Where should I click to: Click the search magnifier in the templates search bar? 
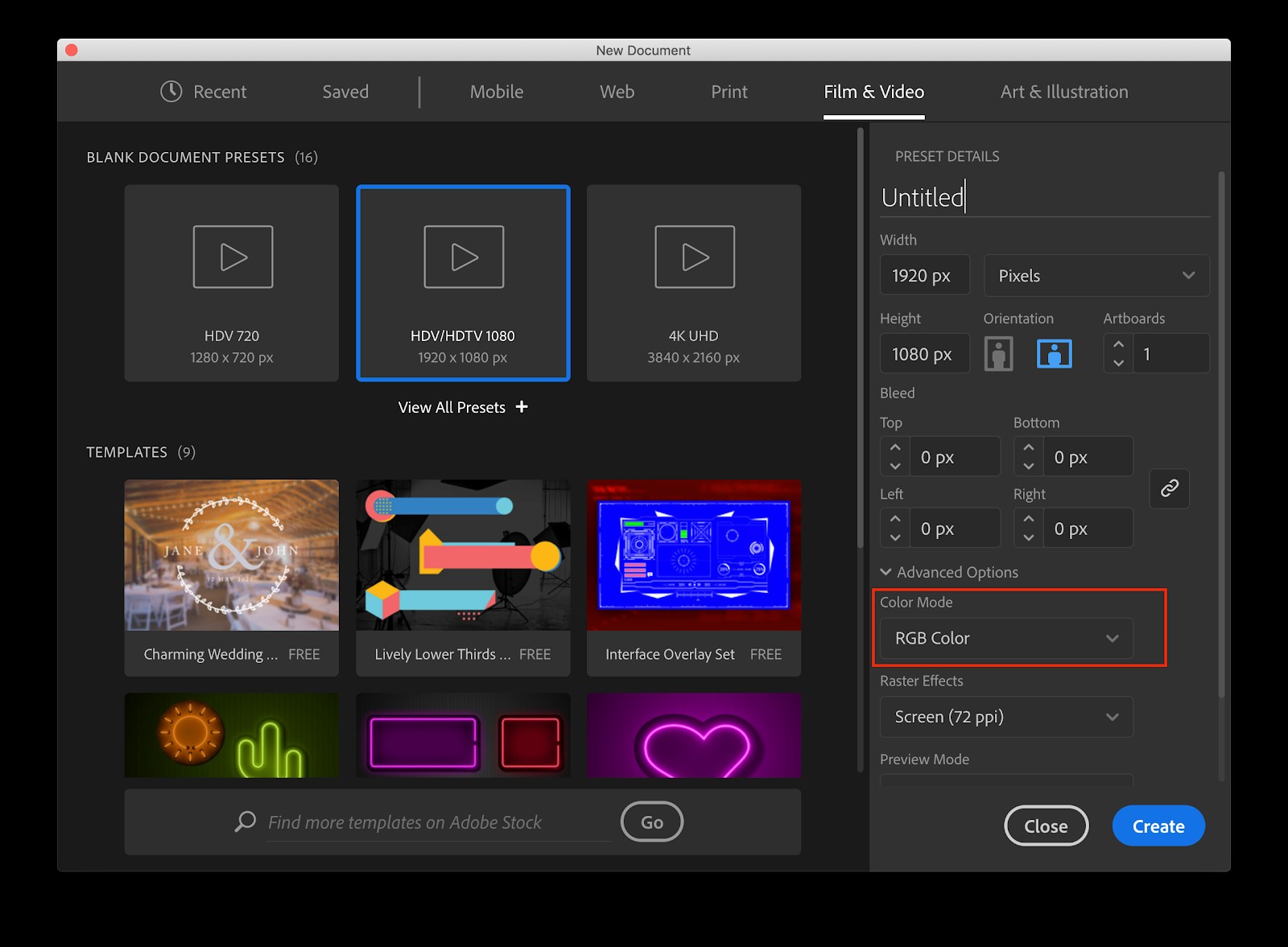tap(245, 821)
